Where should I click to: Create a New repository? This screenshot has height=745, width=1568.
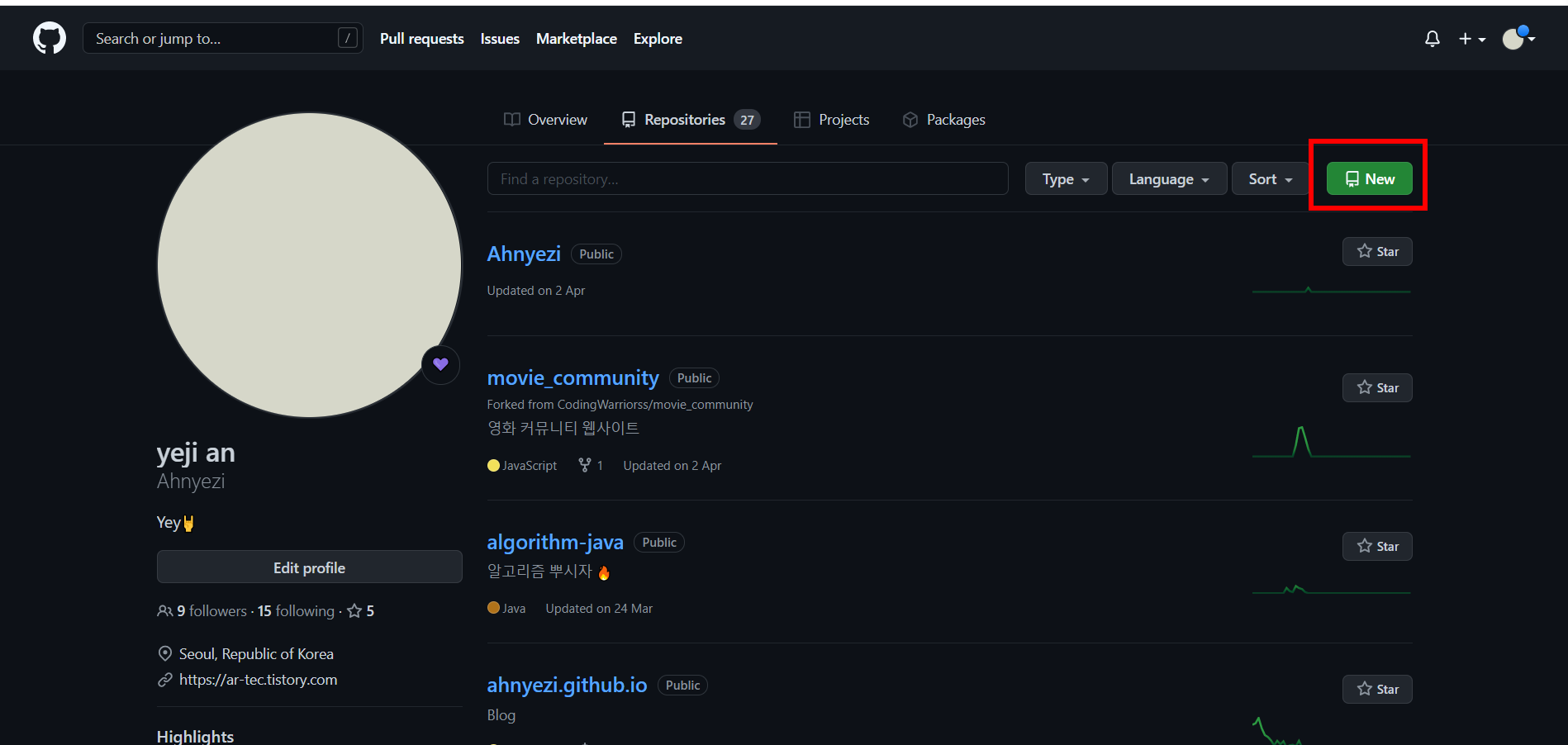point(1369,178)
